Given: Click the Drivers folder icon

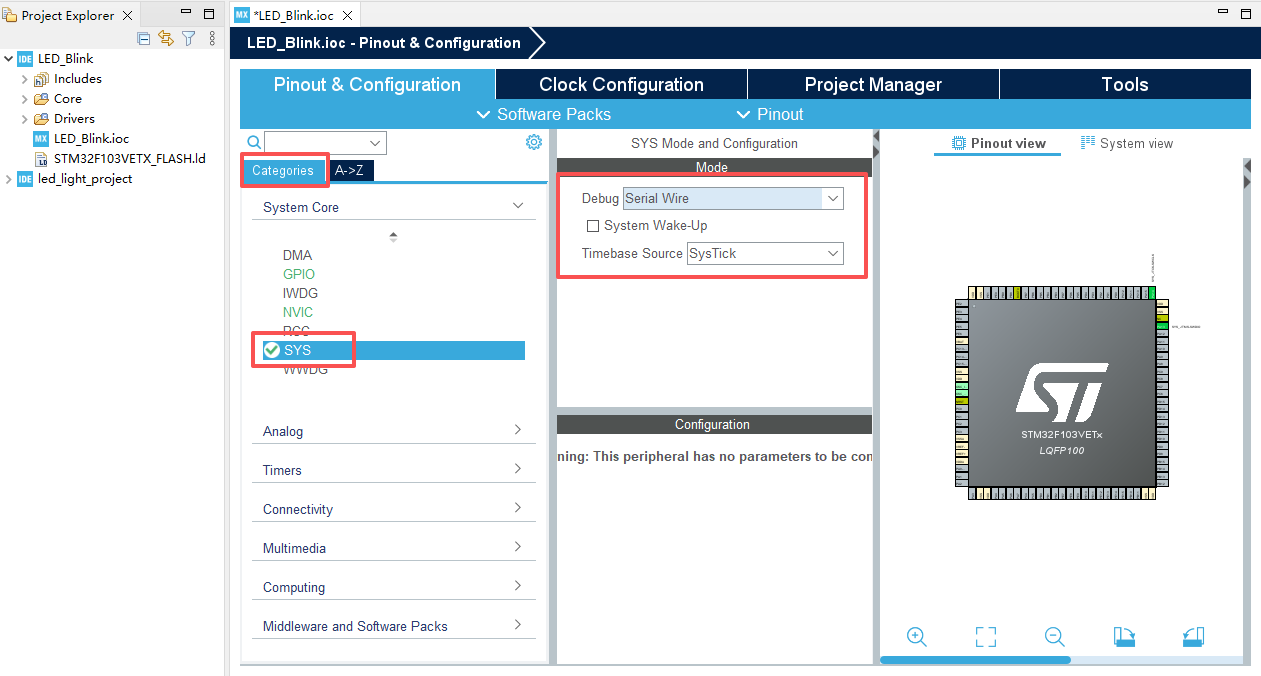Looking at the screenshot, I should 41,119.
